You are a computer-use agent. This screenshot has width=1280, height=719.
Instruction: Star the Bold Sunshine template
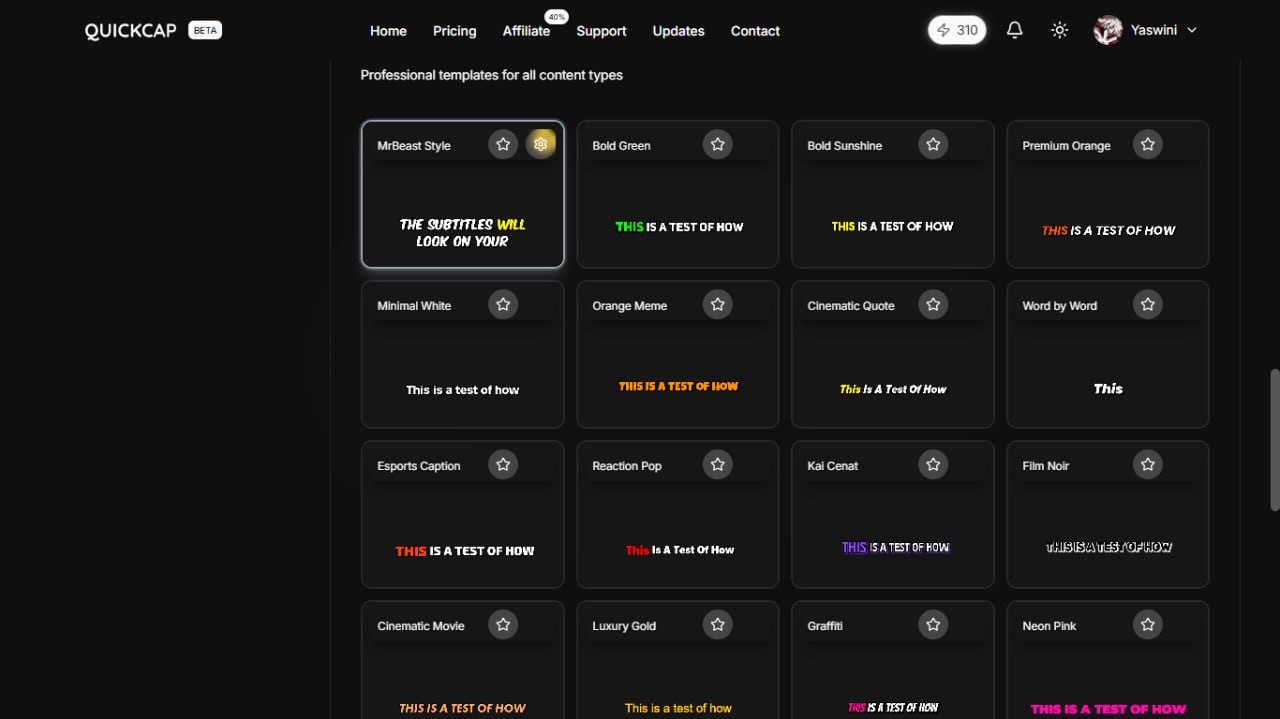933,144
